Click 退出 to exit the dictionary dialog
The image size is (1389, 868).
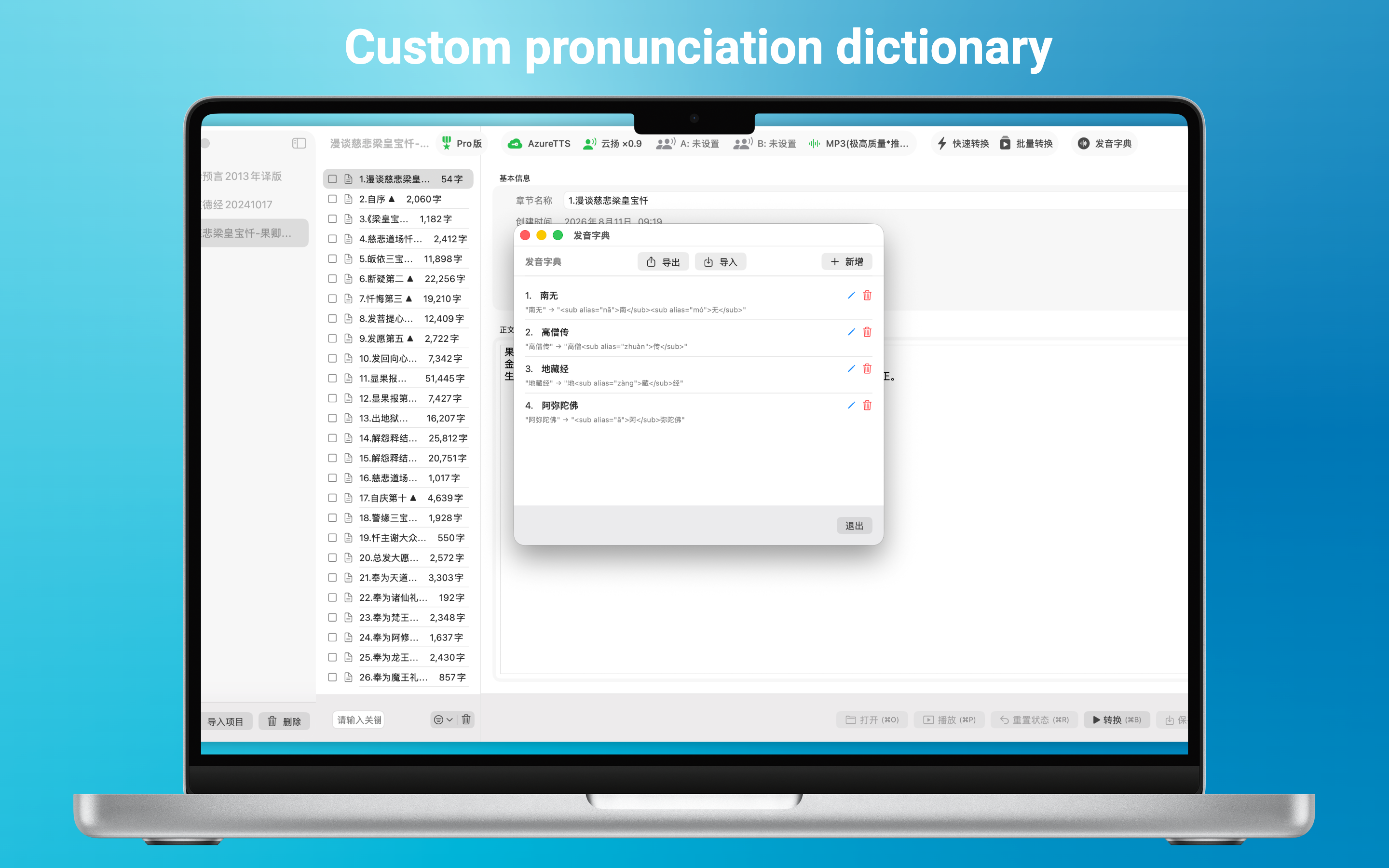click(x=854, y=525)
